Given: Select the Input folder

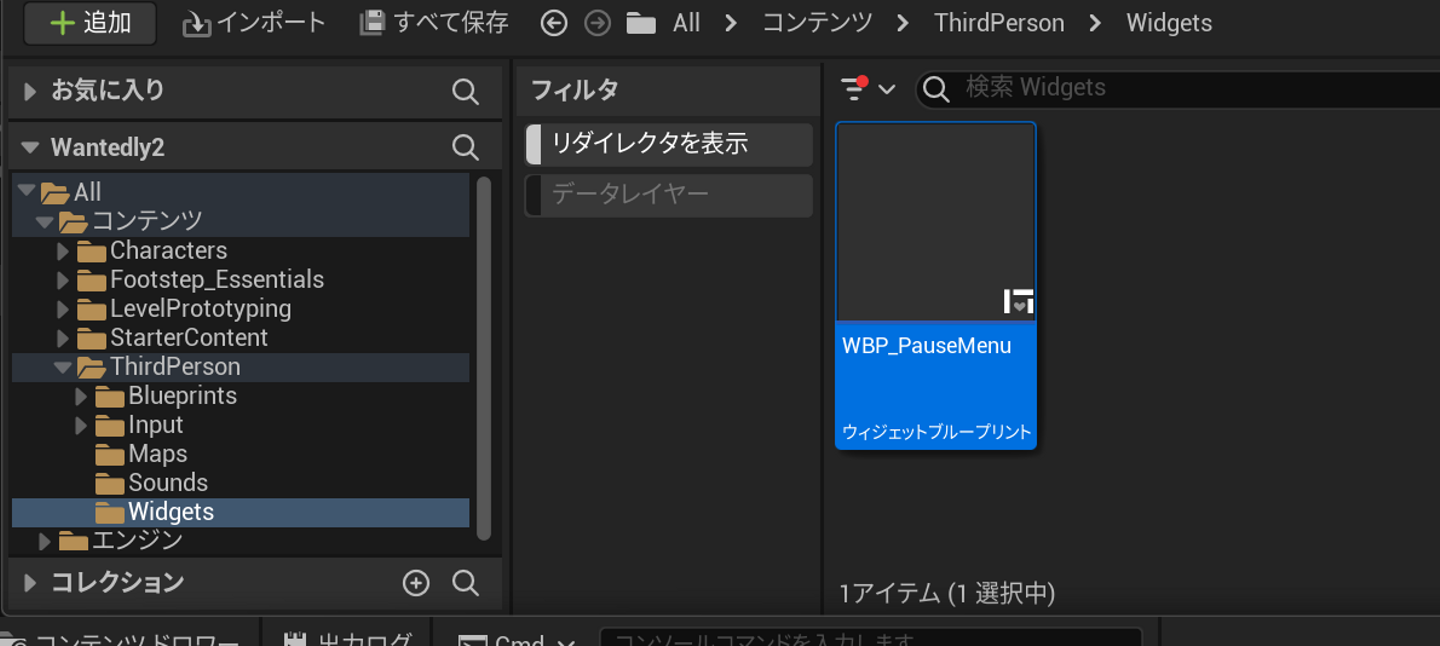Looking at the screenshot, I should 240,425.
